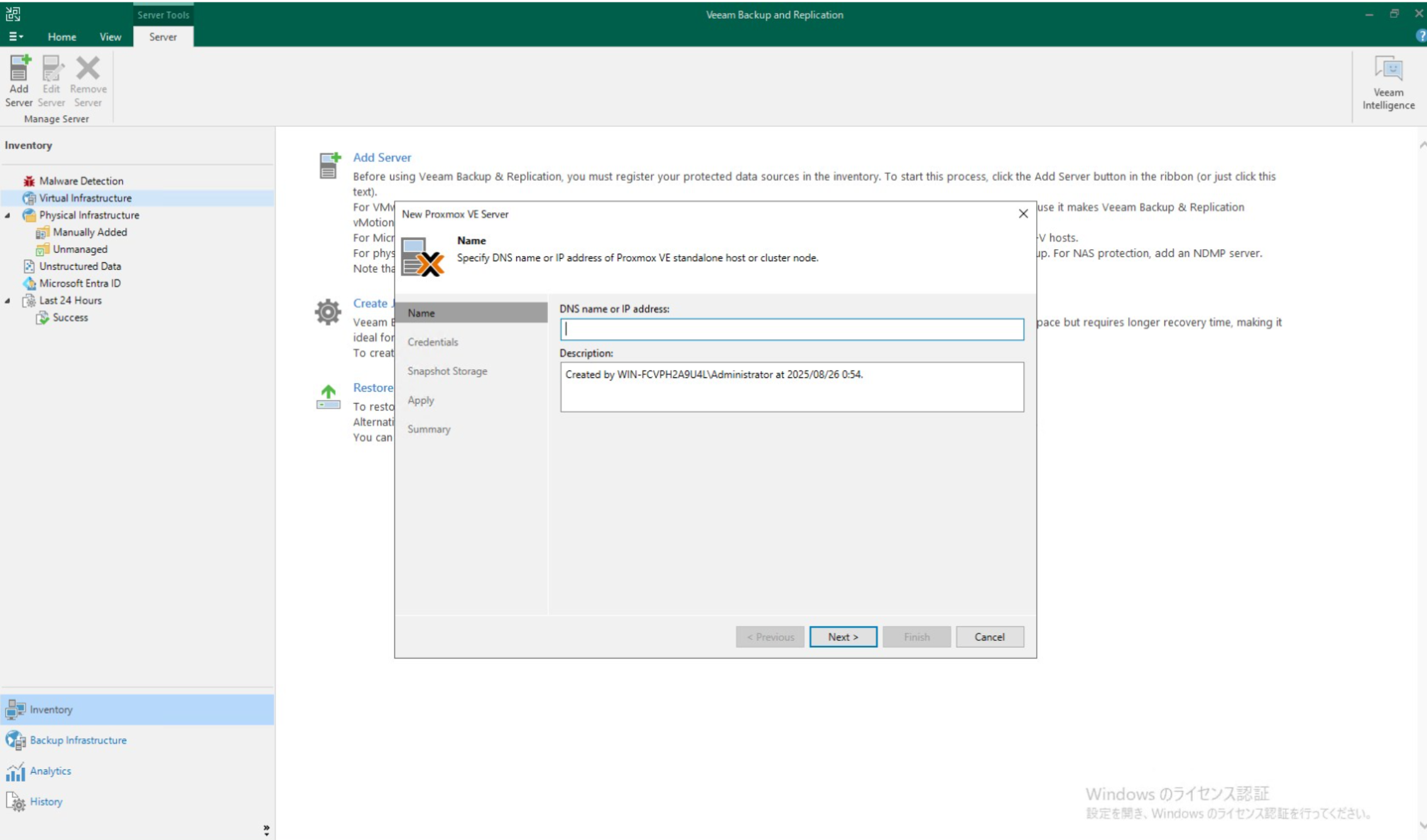Open the Analytics view
Image resolution: width=1427 pixels, height=840 pixels.
pos(50,771)
